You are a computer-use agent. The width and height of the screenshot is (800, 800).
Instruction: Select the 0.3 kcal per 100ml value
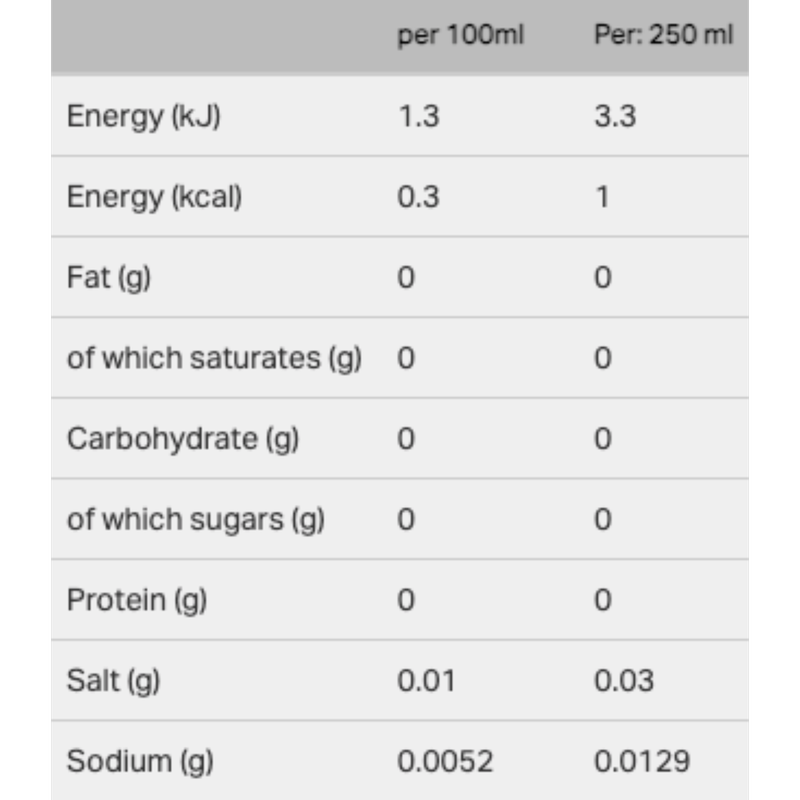coord(418,196)
